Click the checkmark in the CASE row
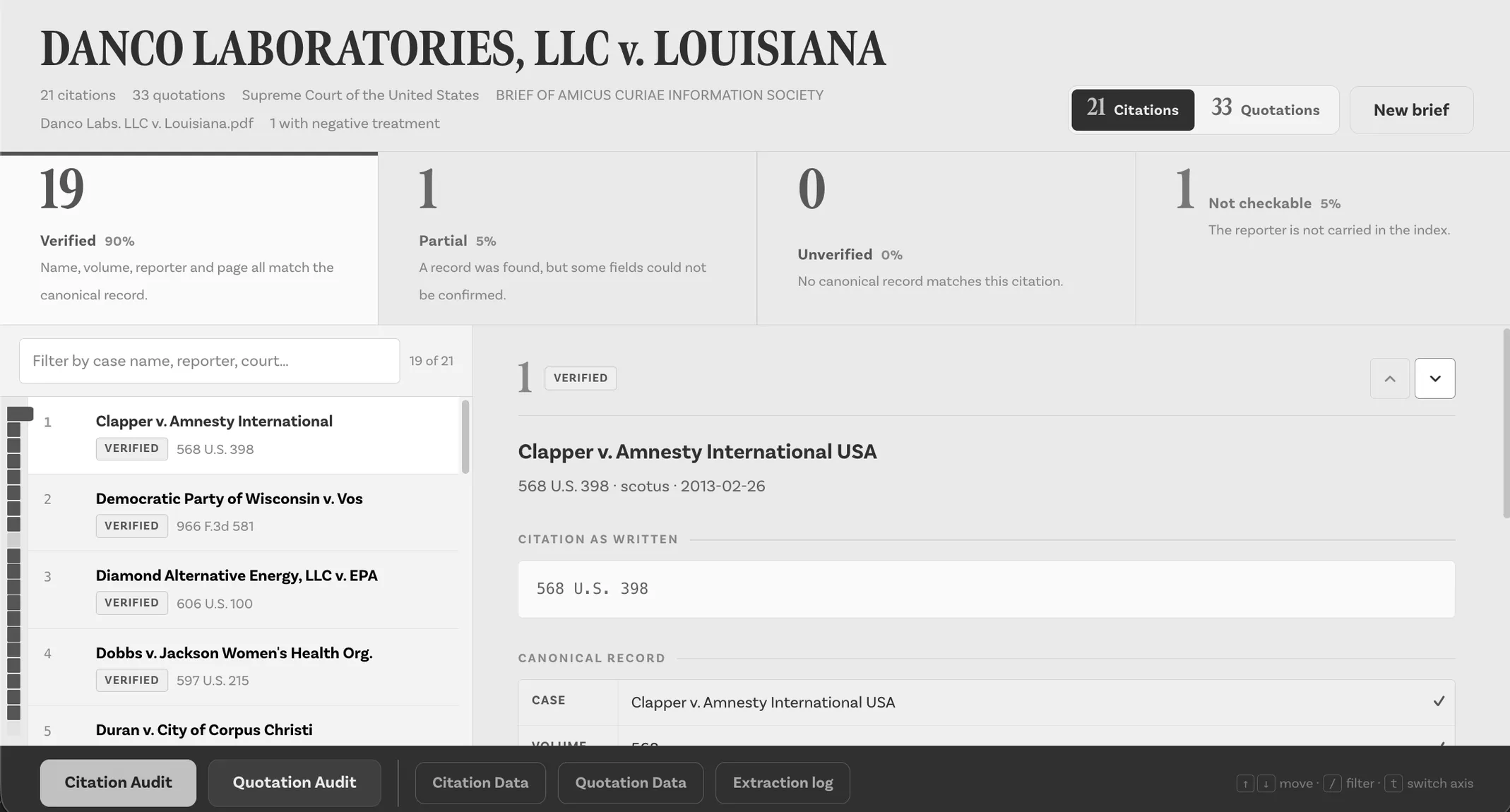Screen dimensions: 1510x812 [x=1439, y=702]
